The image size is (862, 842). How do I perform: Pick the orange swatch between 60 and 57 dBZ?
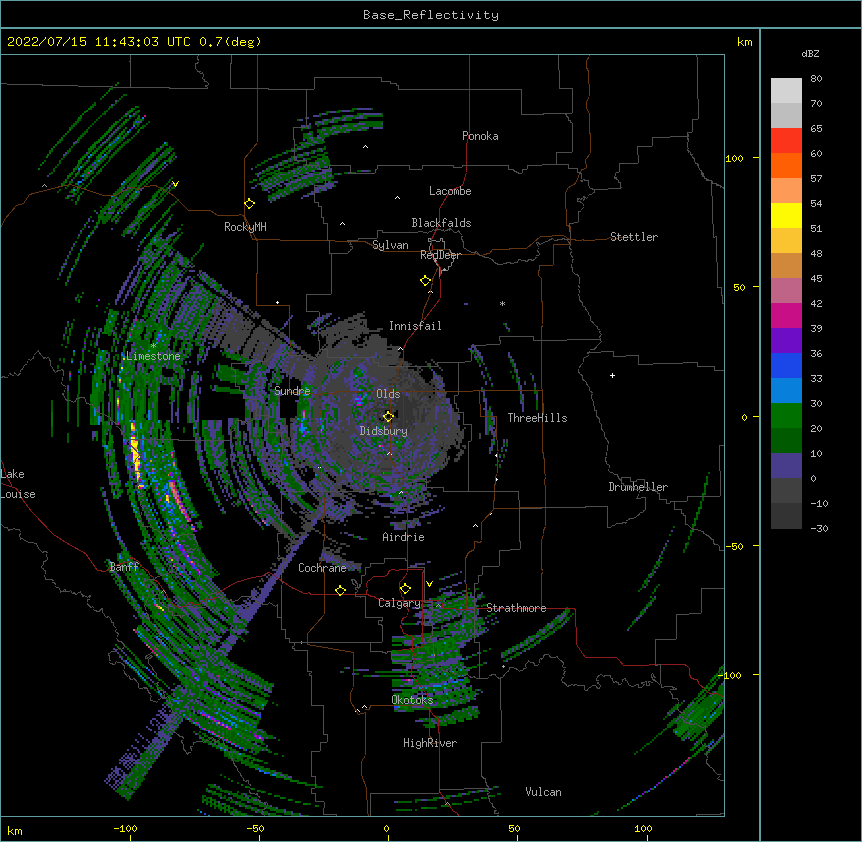(786, 165)
